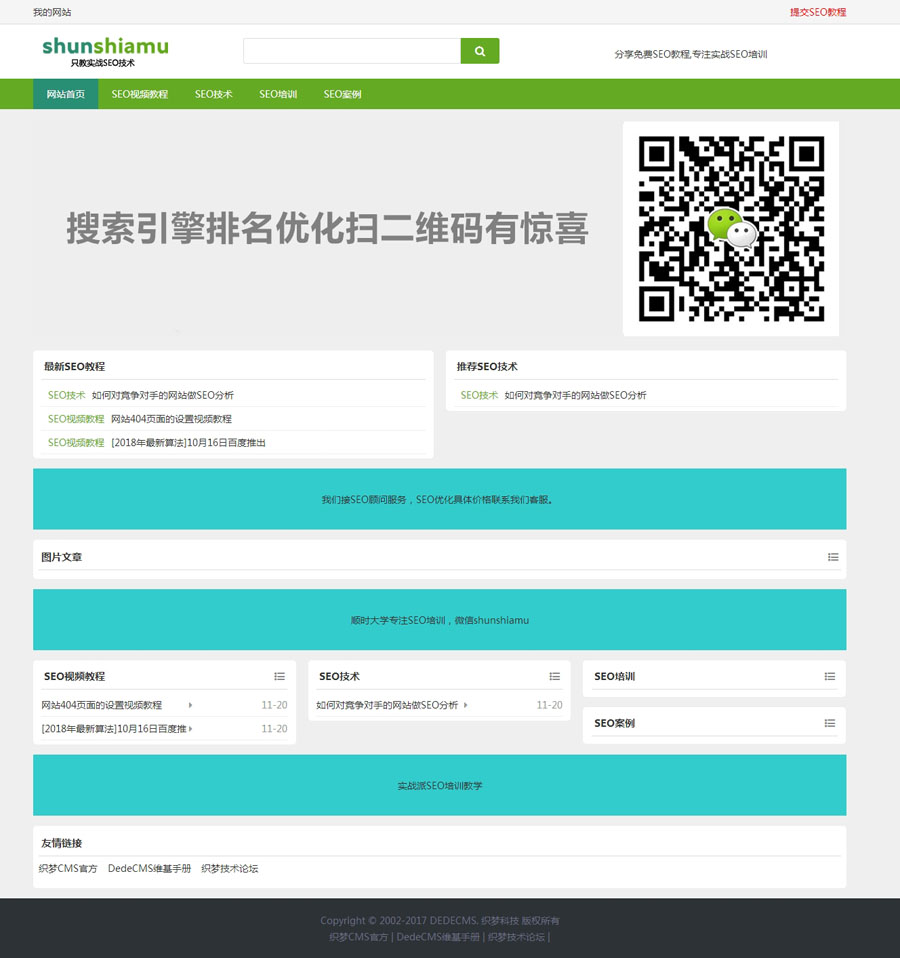
Task: Click 我的网站 link in top bar
Action: (x=52, y=12)
